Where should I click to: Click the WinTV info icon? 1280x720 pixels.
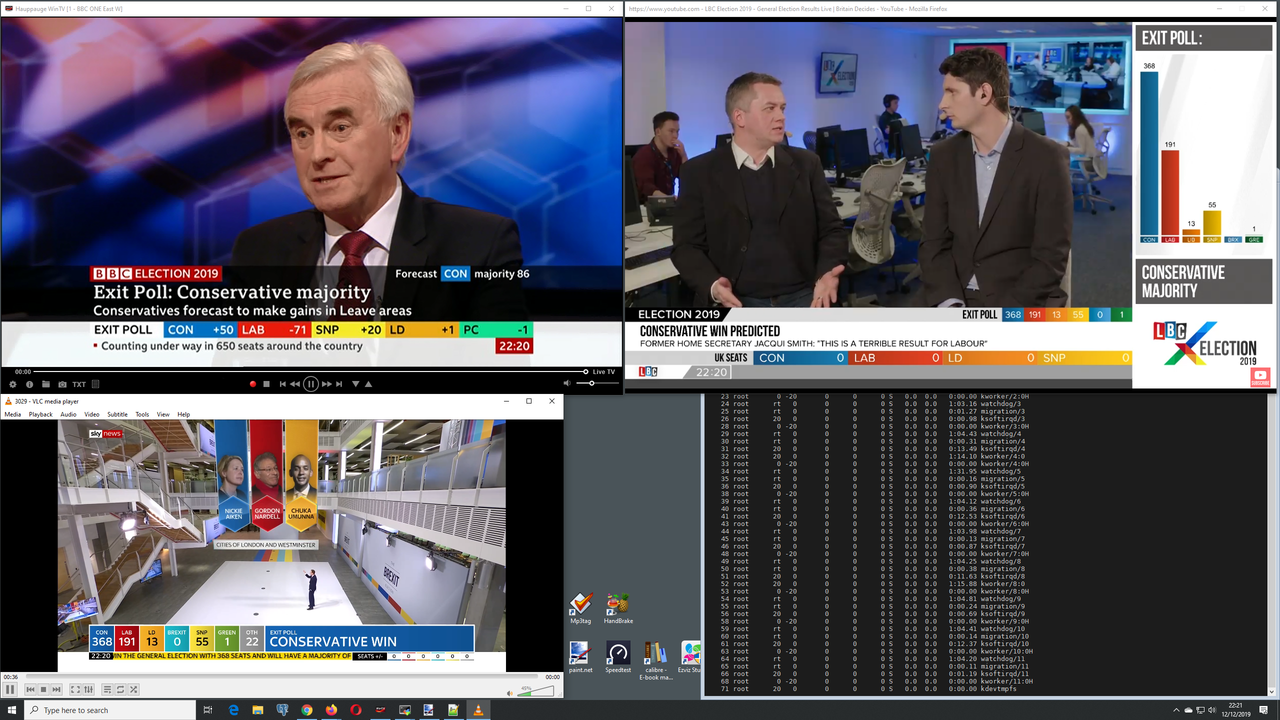click(29, 384)
